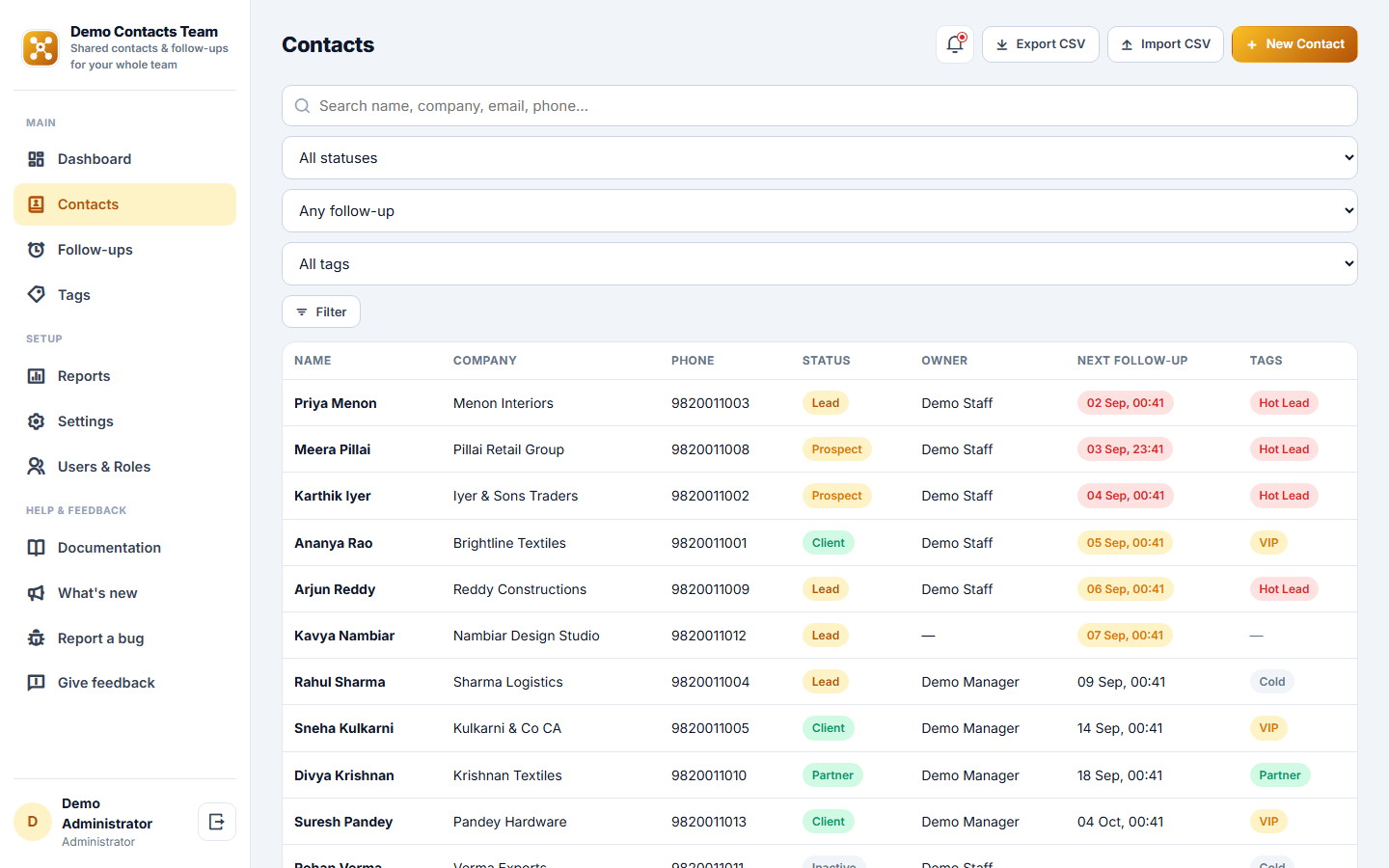Click the search magnifier icon

click(303, 106)
